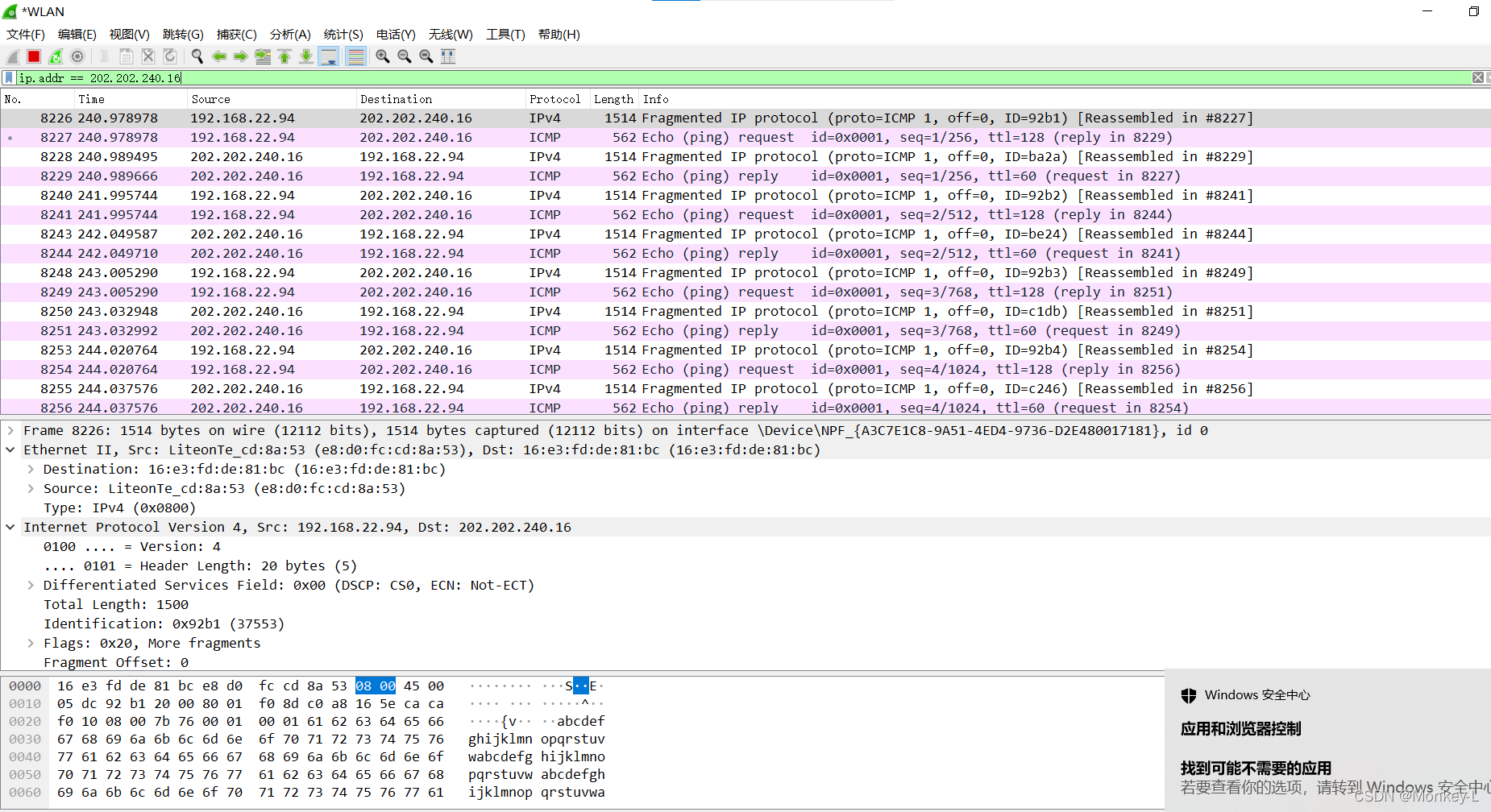Sort by the No. column header

click(38, 99)
